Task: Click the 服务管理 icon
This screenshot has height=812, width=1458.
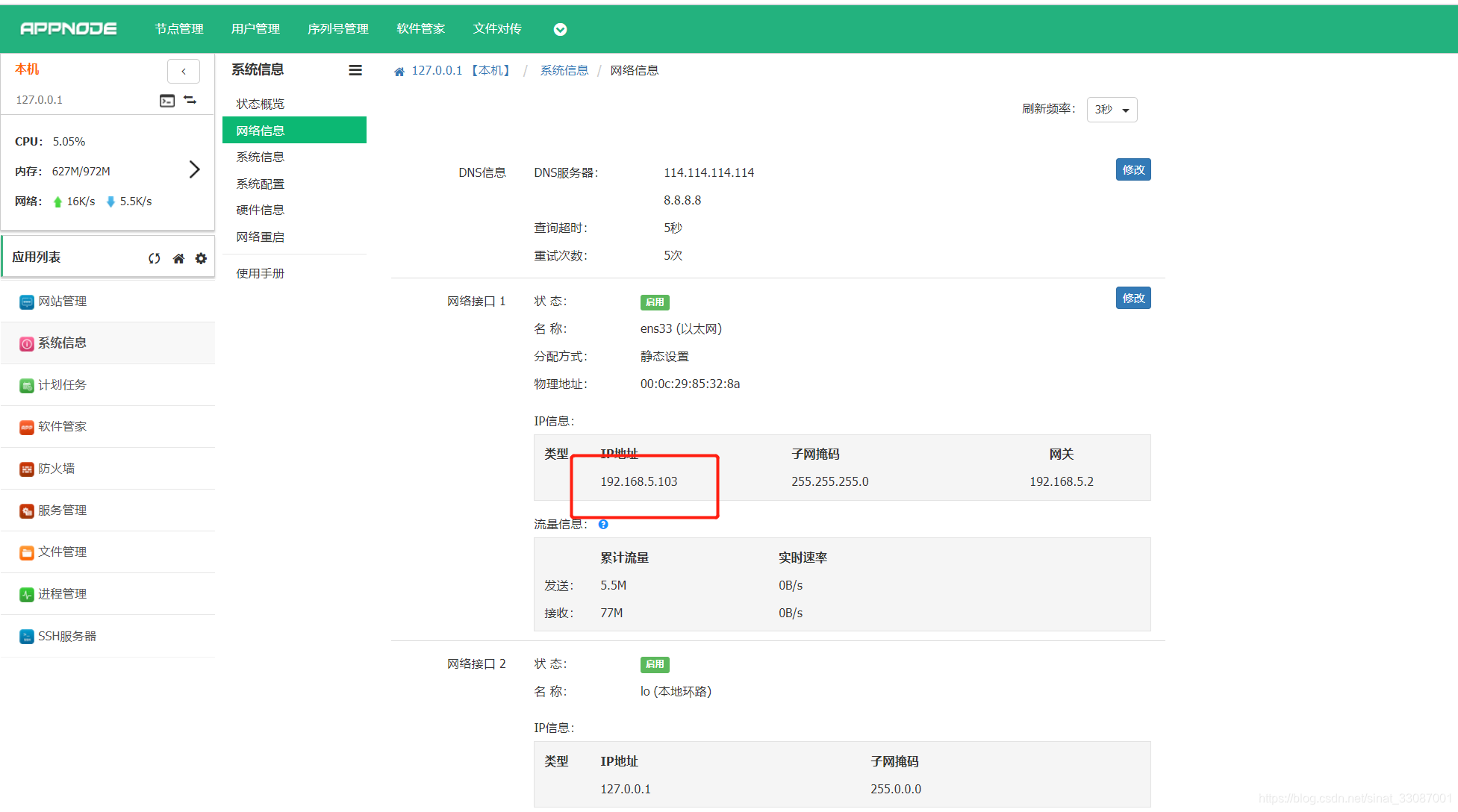Action: coord(27,511)
